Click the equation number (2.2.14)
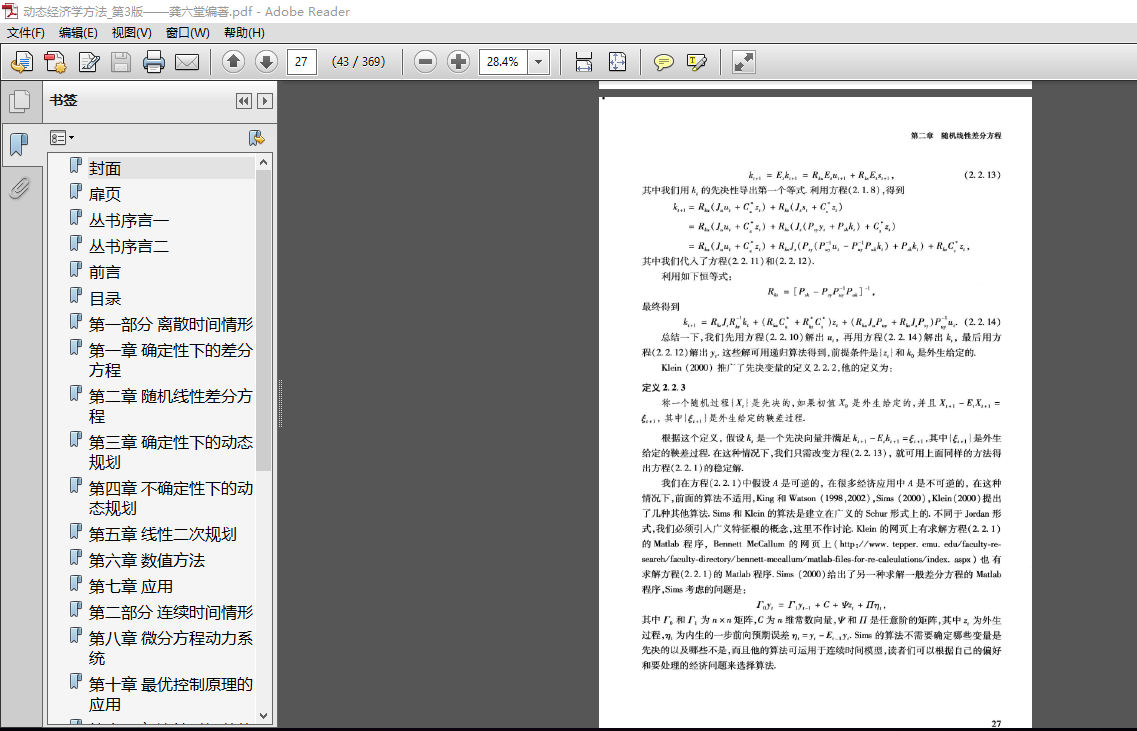1137x731 pixels. (983, 321)
